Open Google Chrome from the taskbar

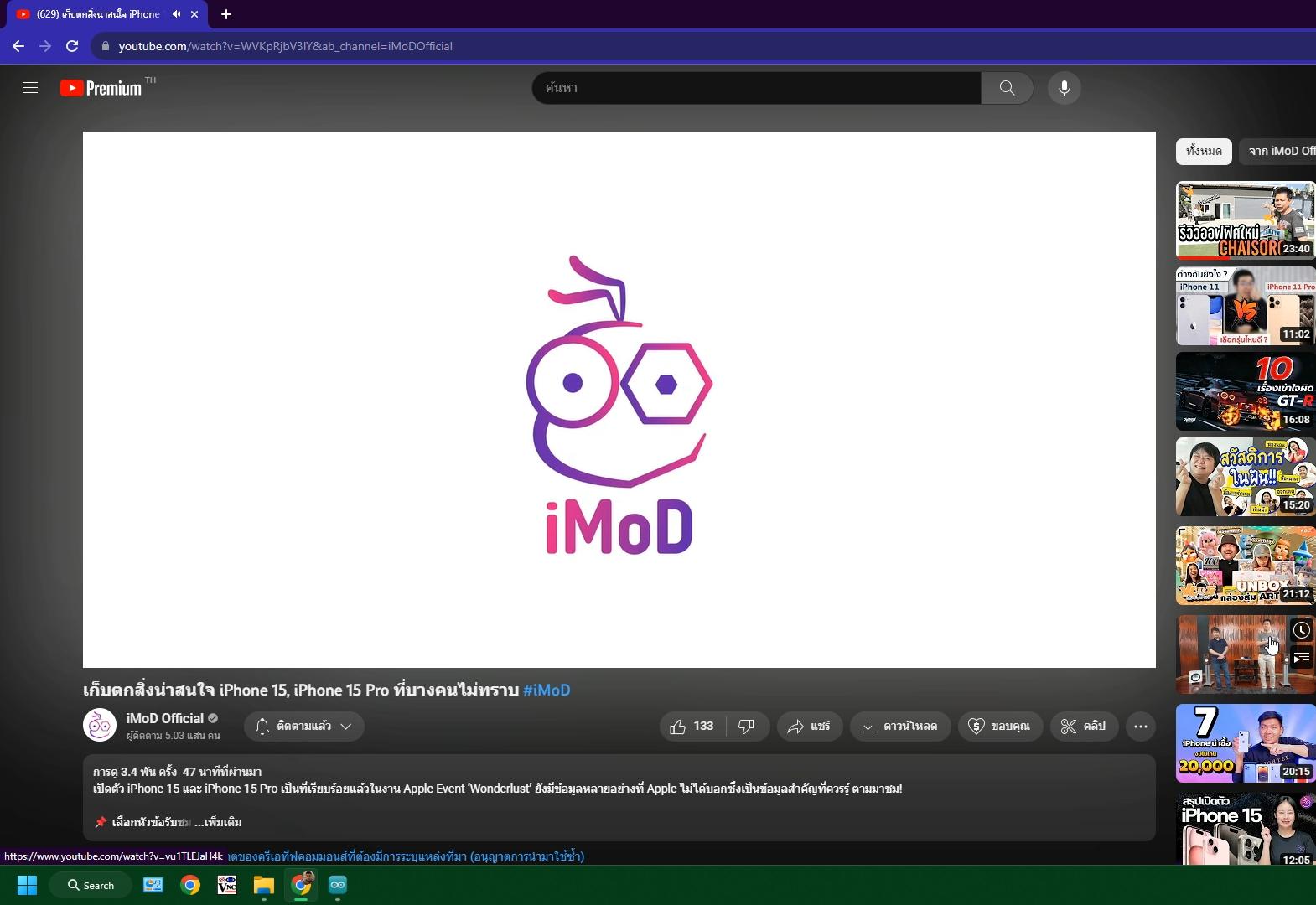pos(190,885)
